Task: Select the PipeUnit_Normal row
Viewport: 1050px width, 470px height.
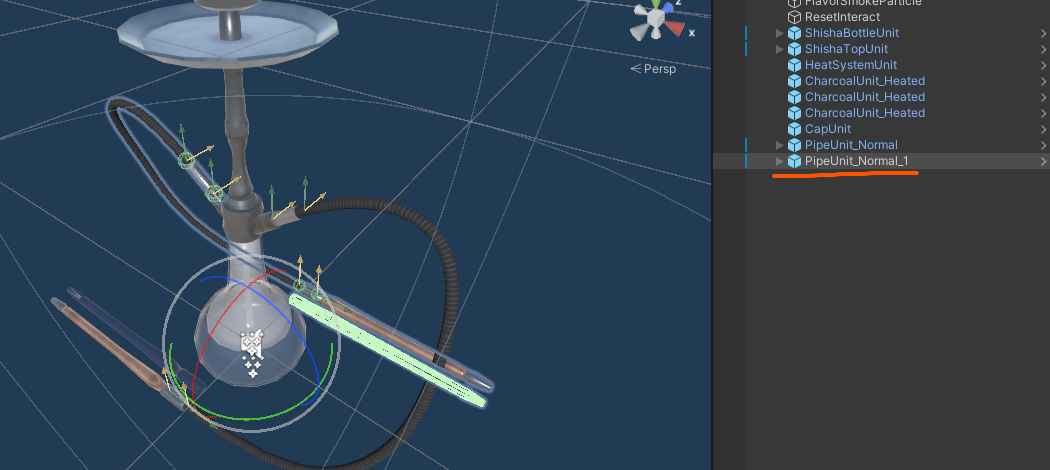Action: 881,145
